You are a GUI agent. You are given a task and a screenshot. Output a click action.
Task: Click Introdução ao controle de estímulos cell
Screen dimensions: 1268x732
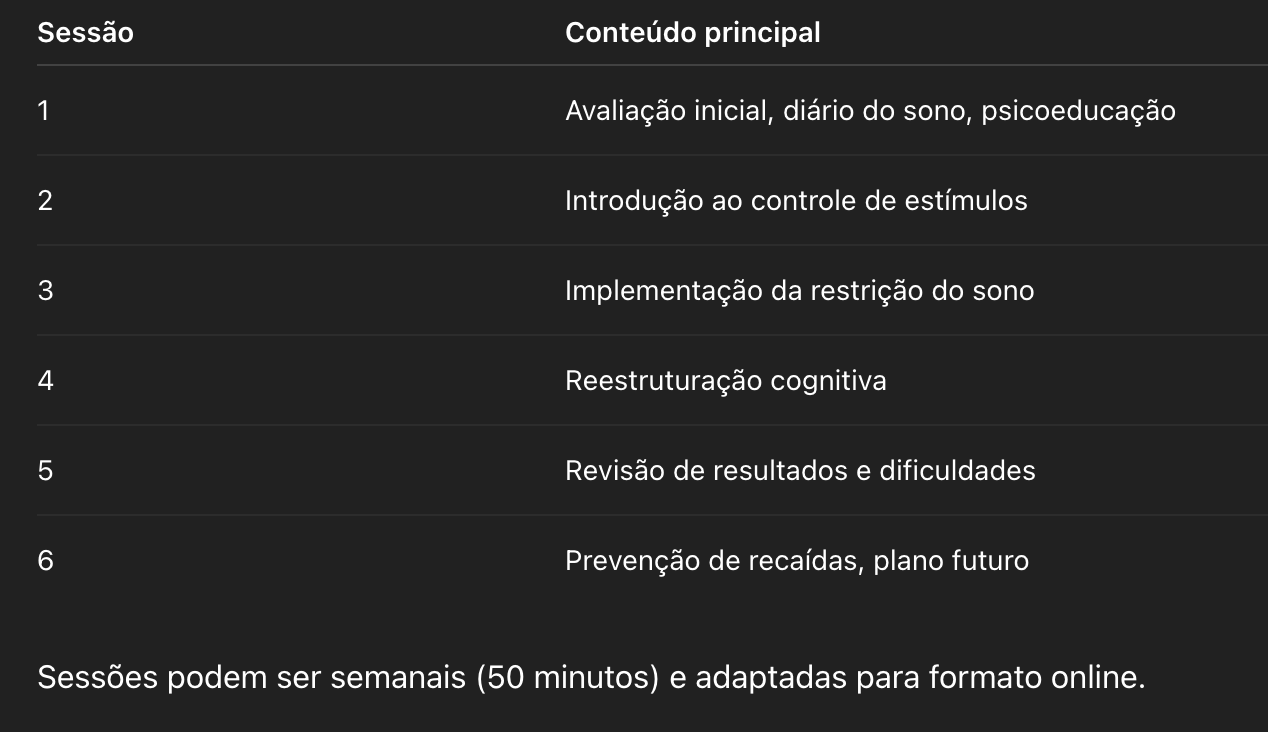796,200
